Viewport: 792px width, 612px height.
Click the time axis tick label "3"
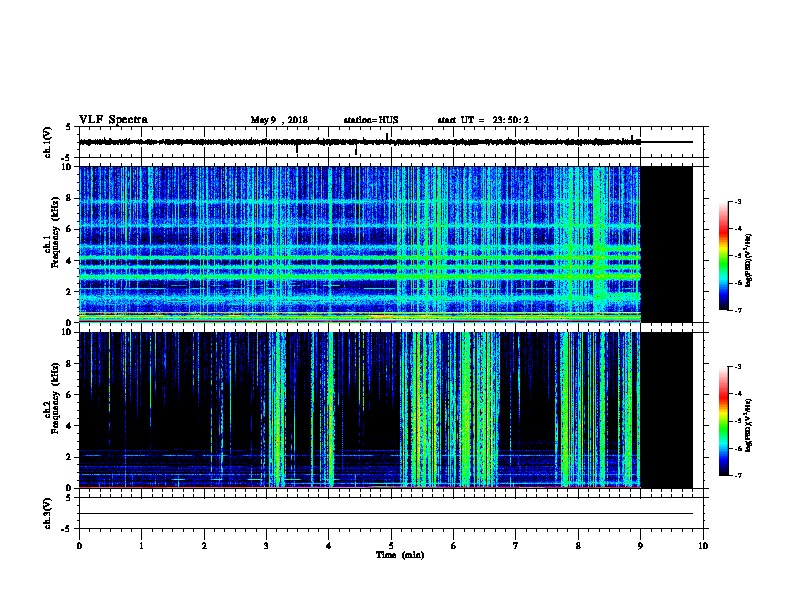click(x=266, y=546)
